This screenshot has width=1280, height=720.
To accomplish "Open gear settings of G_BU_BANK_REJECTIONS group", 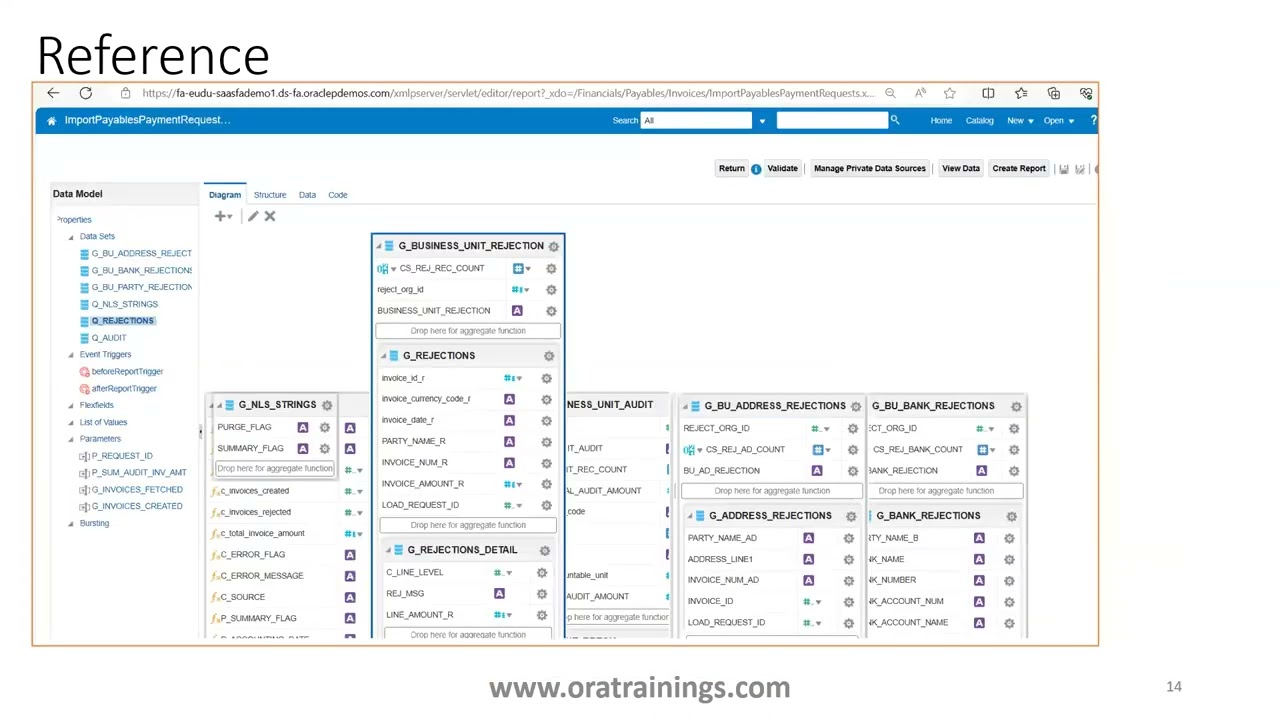I will point(1016,406).
